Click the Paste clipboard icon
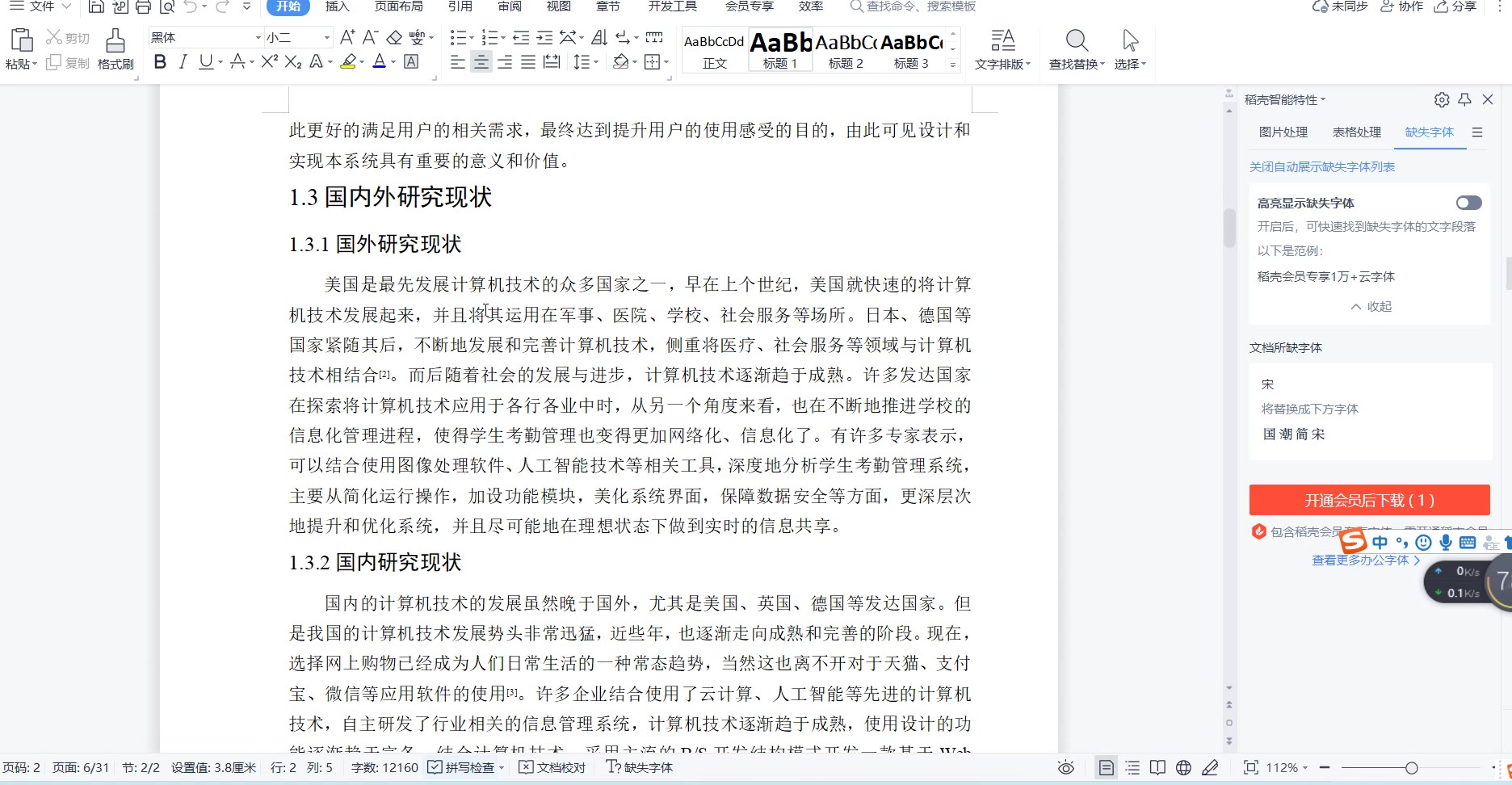 click(x=21, y=40)
